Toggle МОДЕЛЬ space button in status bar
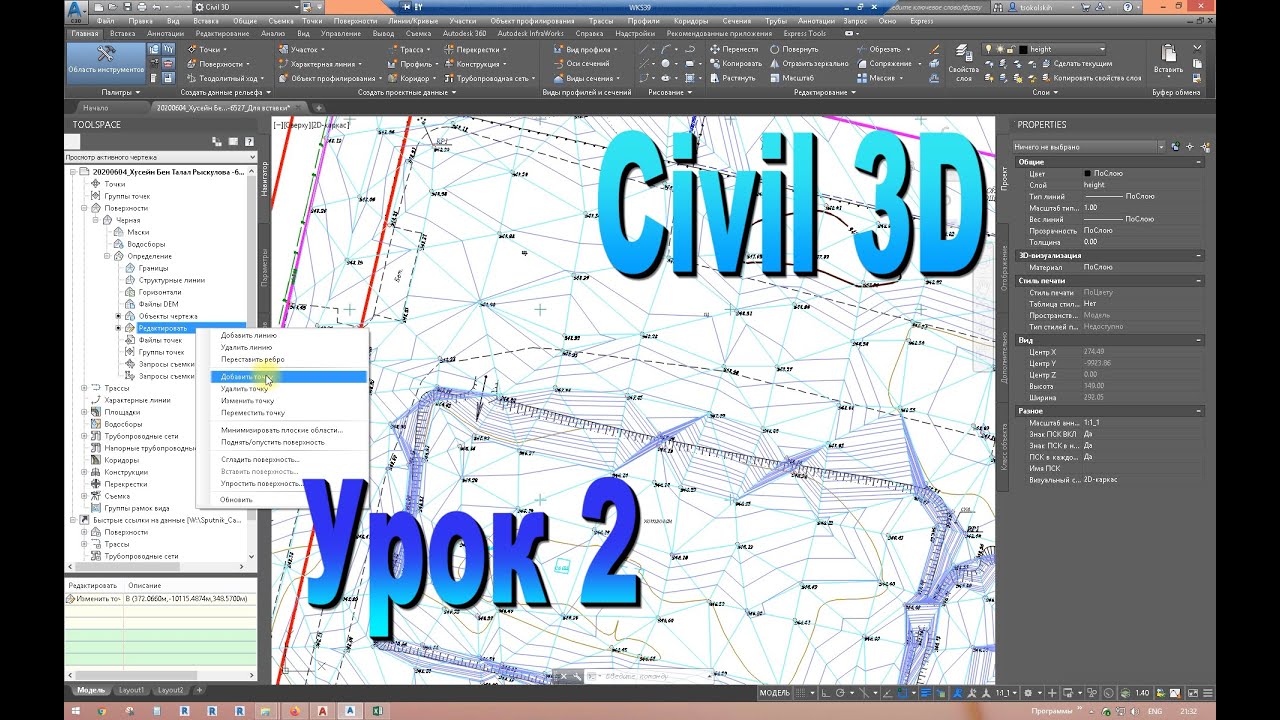This screenshot has width=1280, height=720. click(x=775, y=692)
